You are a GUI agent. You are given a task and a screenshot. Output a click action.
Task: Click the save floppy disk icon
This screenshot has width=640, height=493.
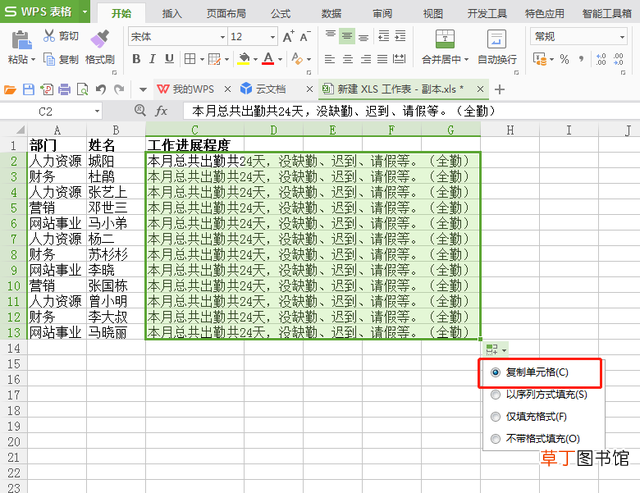(28, 89)
